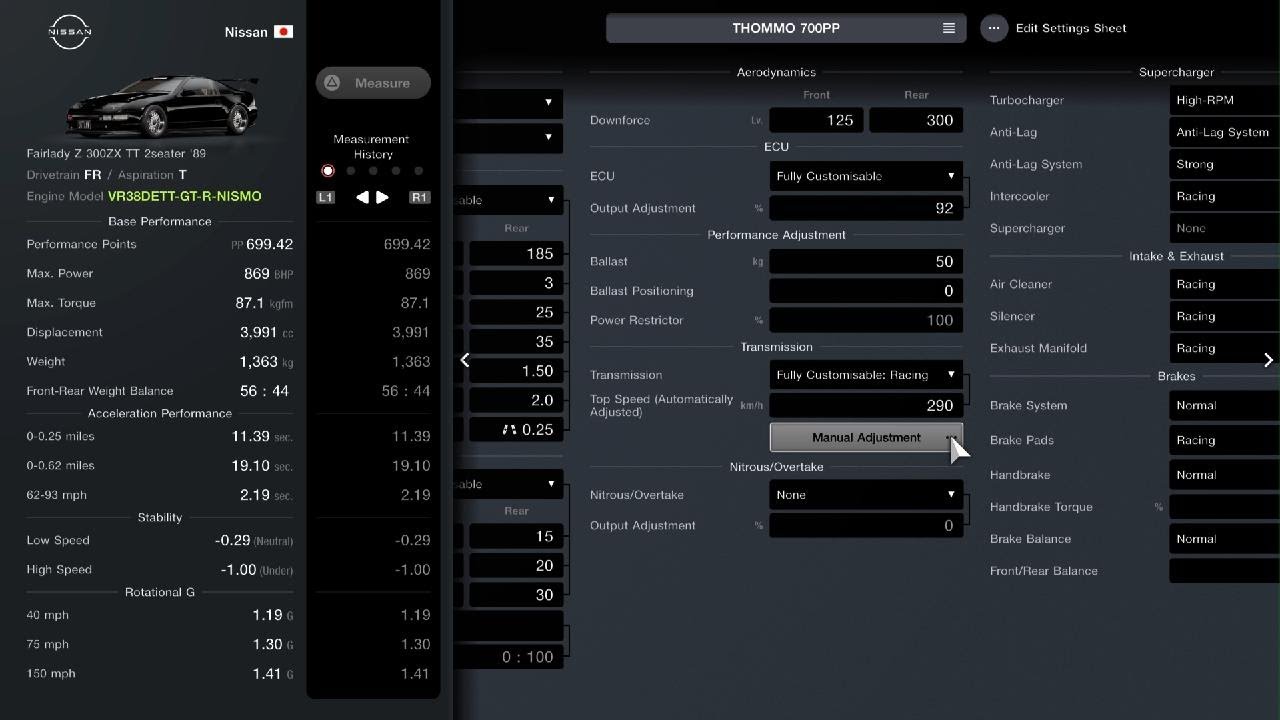Select the second measurement history dot
Screen dimensions: 1280x720
(x=351, y=171)
